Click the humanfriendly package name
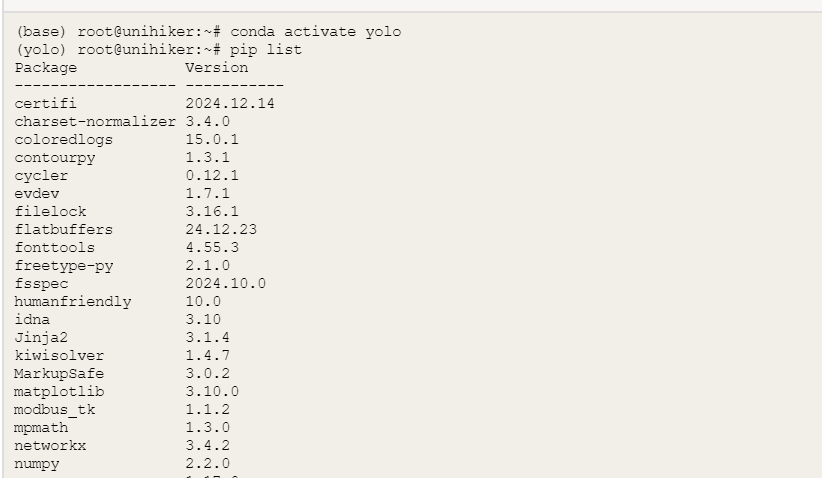This screenshot has width=822, height=478. point(73,301)
